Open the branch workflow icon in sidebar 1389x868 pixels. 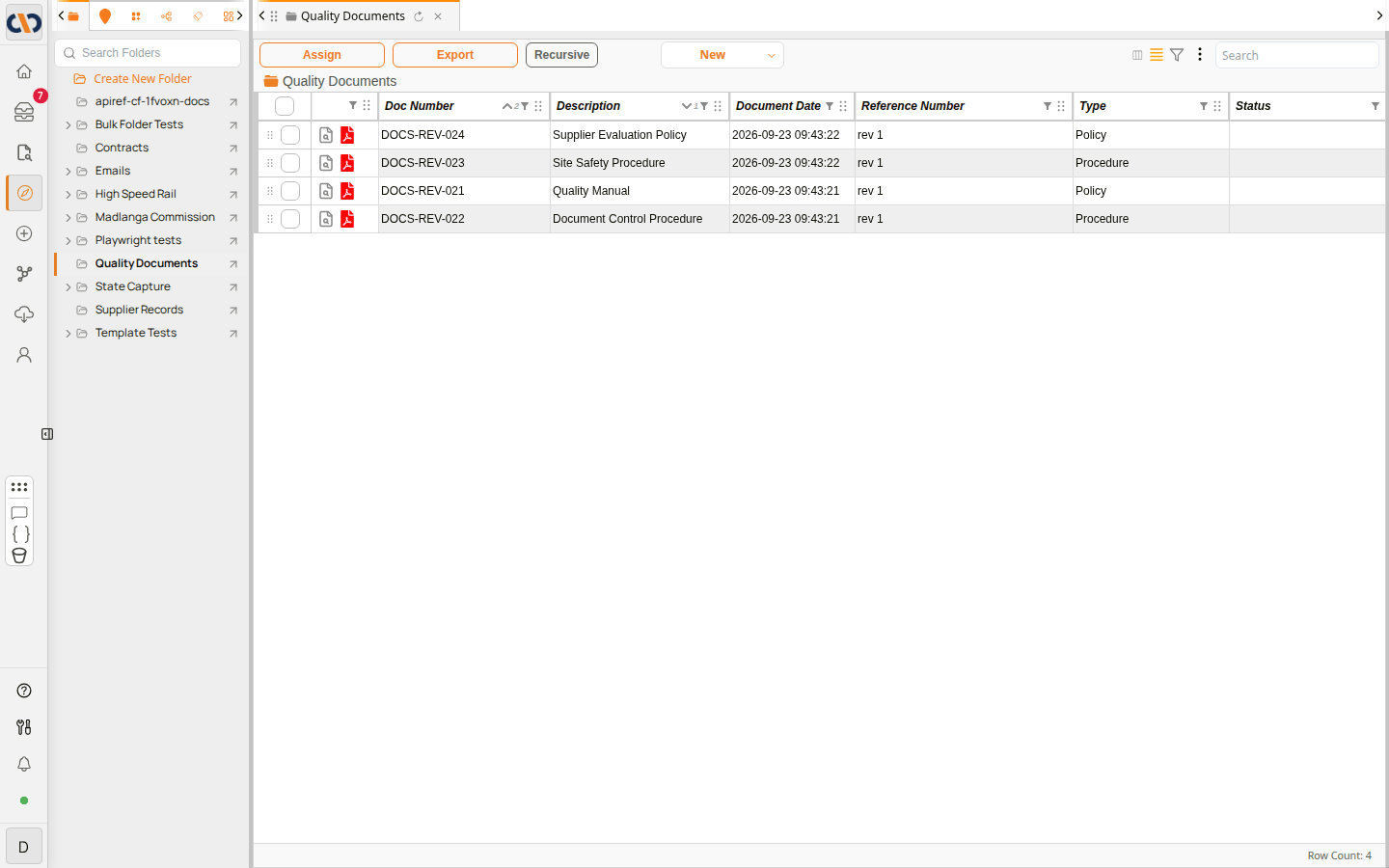(24, 274)
